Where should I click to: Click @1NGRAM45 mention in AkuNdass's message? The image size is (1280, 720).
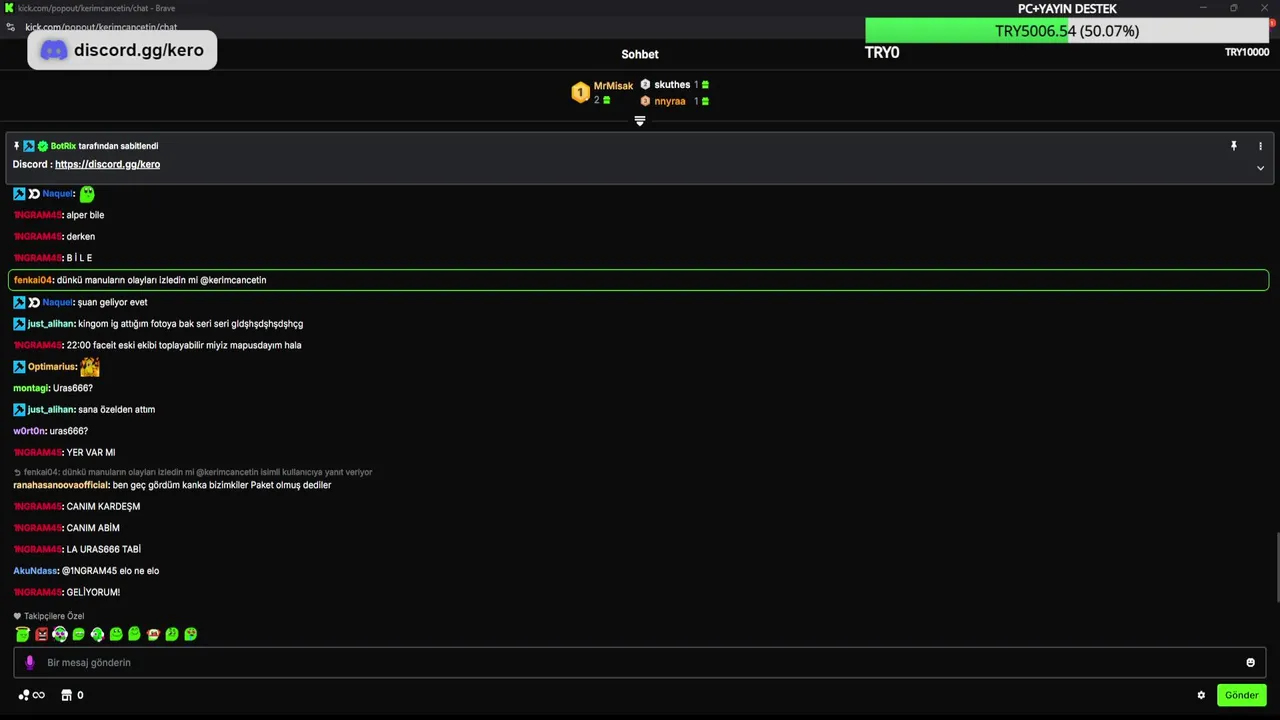pos(89,571)
